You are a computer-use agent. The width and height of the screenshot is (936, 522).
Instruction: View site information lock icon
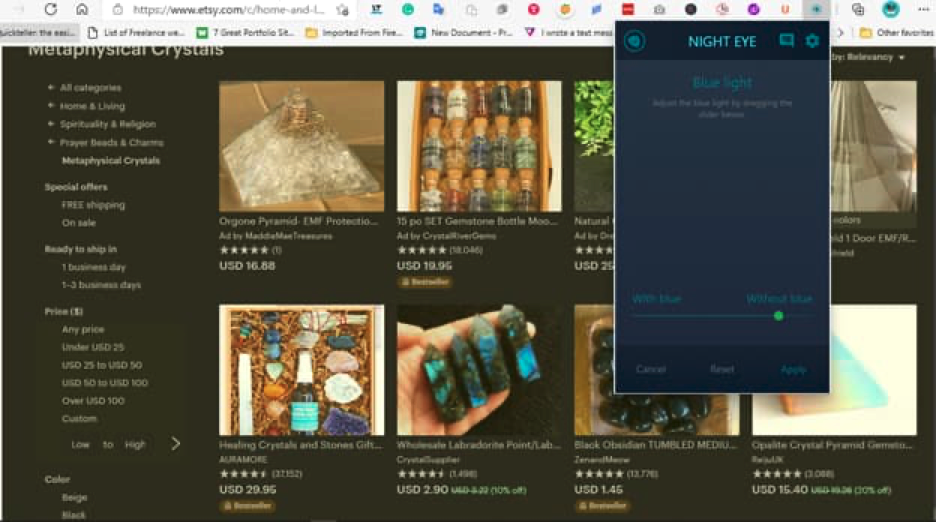tap(118, 9)
